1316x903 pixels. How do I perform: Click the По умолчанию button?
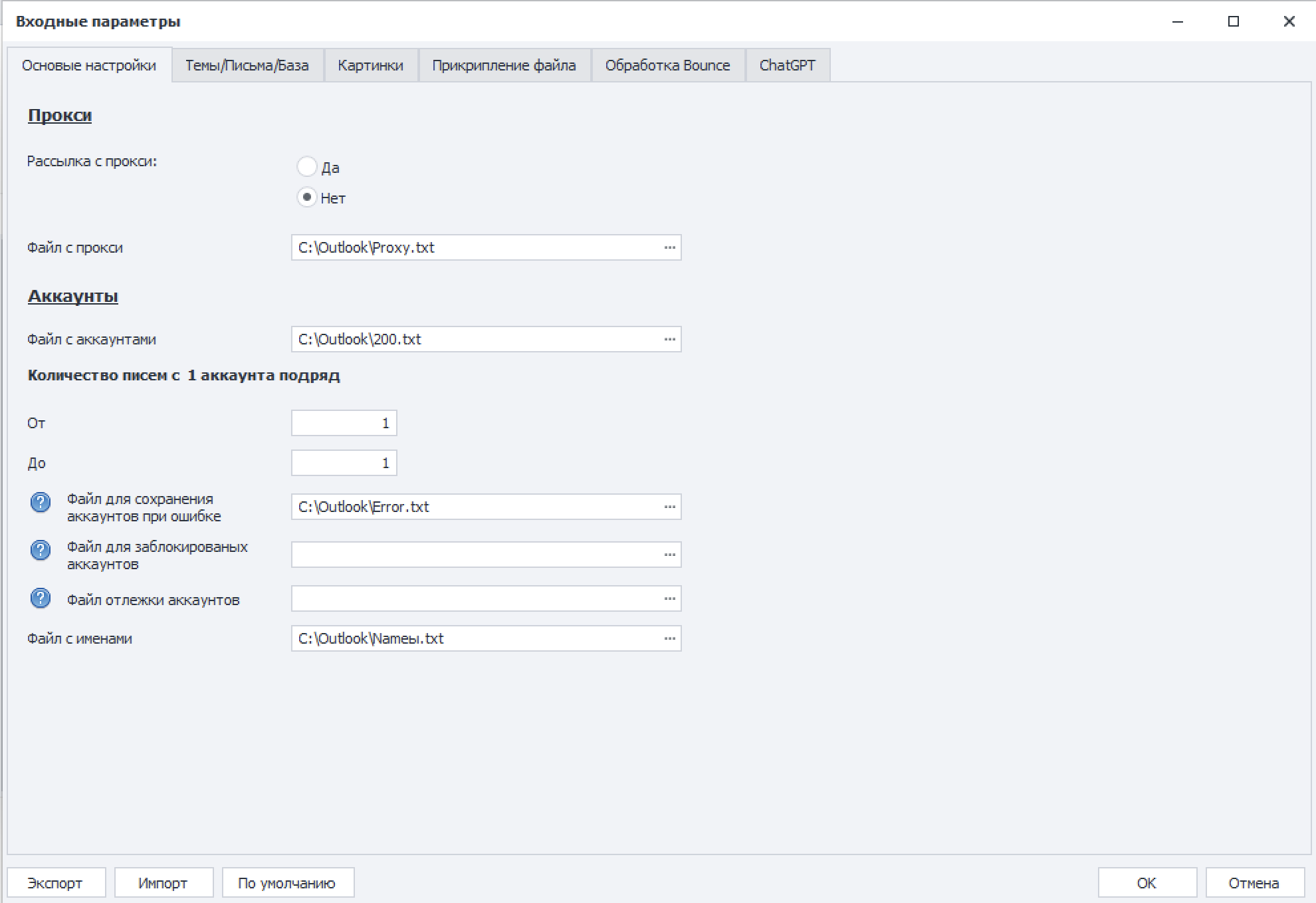287,883
